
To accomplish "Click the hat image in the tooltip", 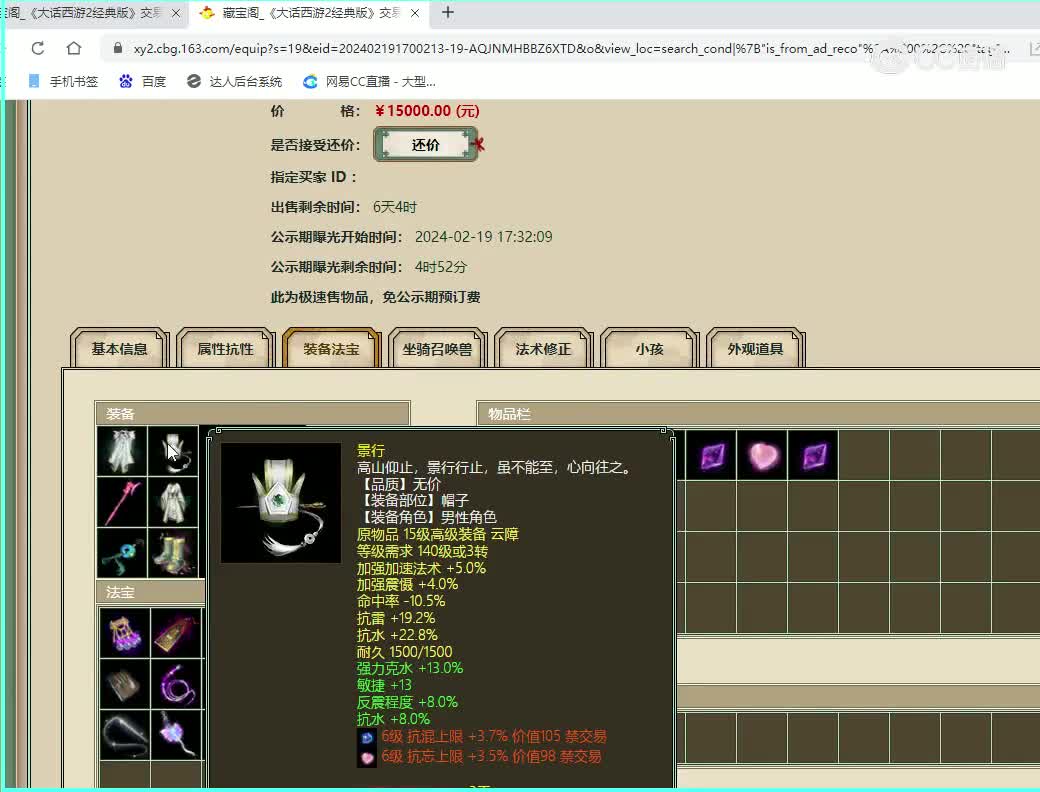I will click(x=281, y=503).
